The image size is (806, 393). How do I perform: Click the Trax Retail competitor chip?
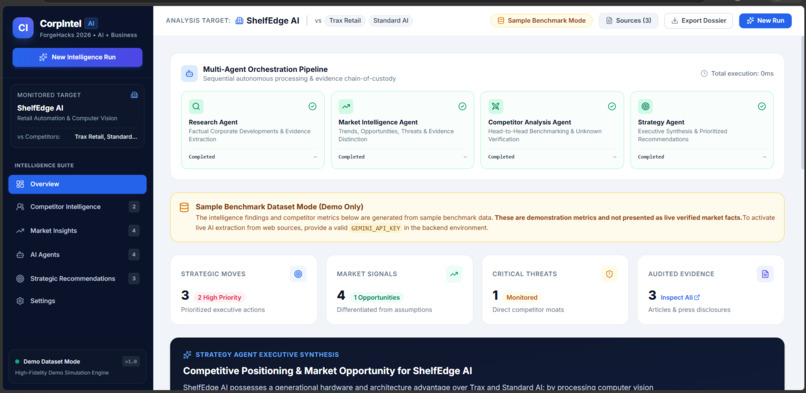[x=344, y=21]
